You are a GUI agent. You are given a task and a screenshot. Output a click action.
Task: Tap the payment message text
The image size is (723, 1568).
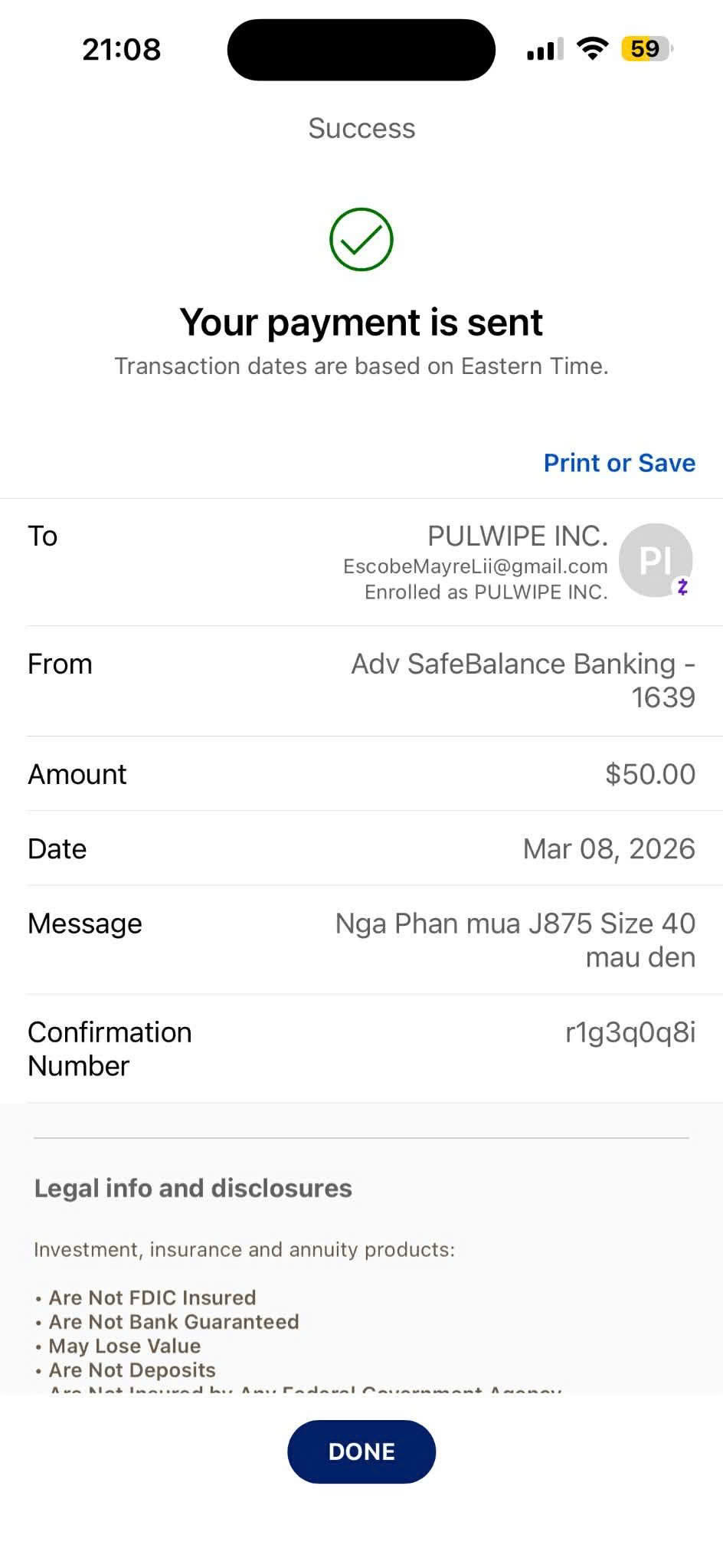point(515,940)
